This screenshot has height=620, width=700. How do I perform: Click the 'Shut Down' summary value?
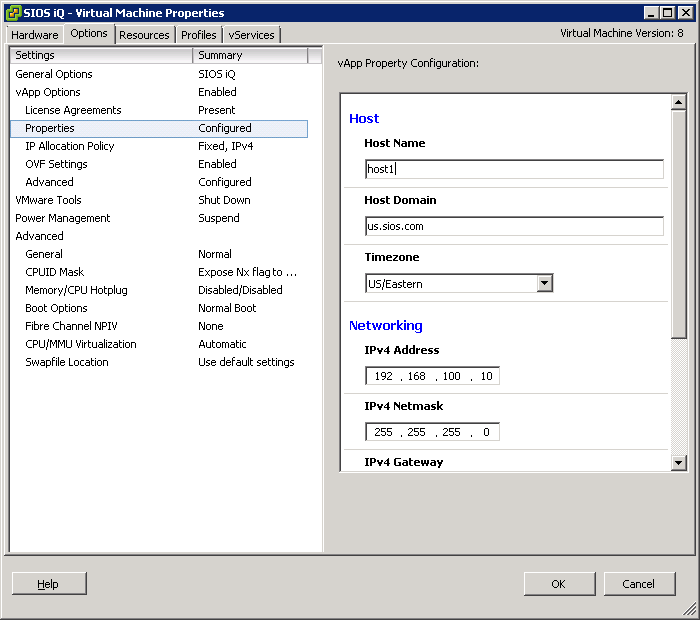[224, 200]
